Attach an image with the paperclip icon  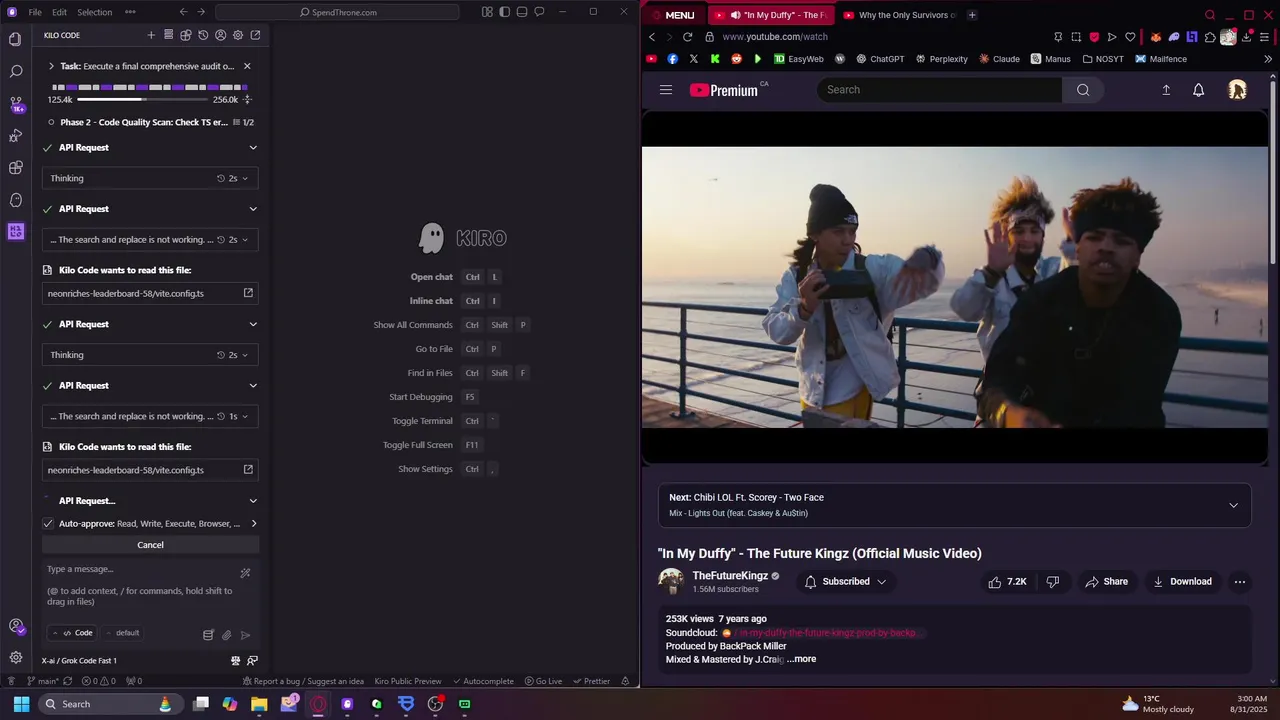point(227,634)
